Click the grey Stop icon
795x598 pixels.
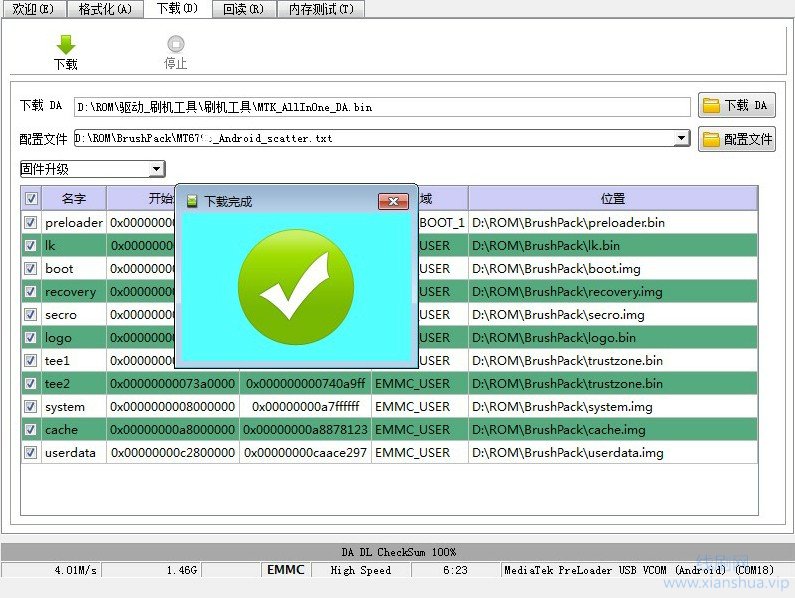click(176, 44)
